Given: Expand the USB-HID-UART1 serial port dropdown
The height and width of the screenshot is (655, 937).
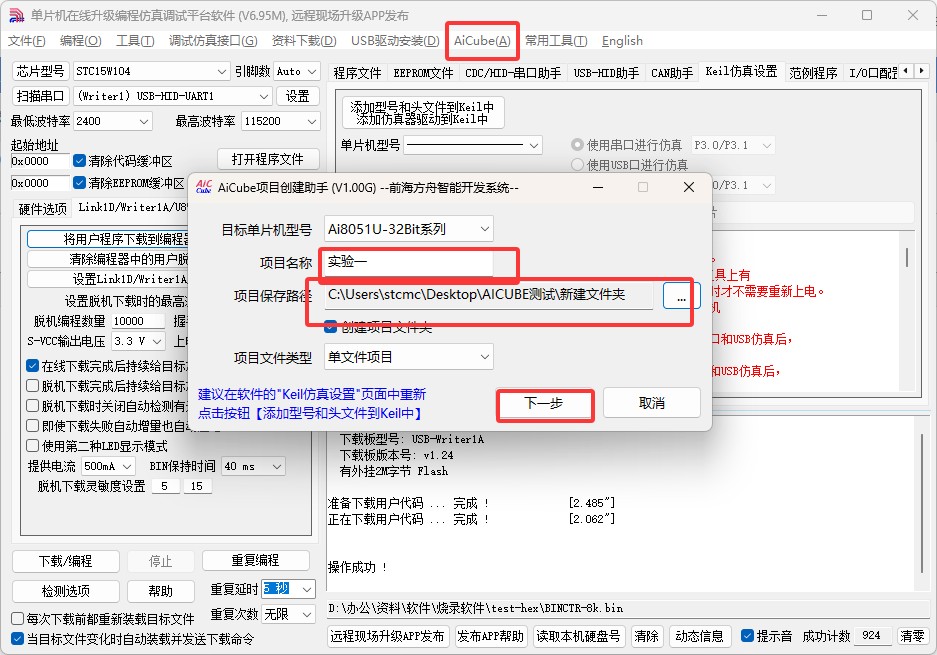Looking at the screenshot, I should [x=264, y=96].
